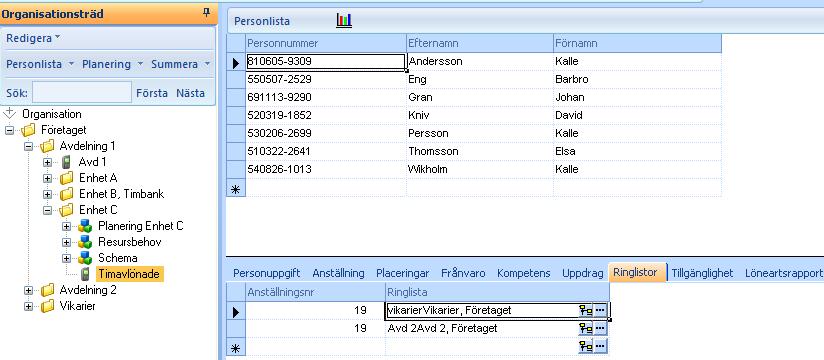
Task: Click the Nästa search button
Action: click(190, 93)
